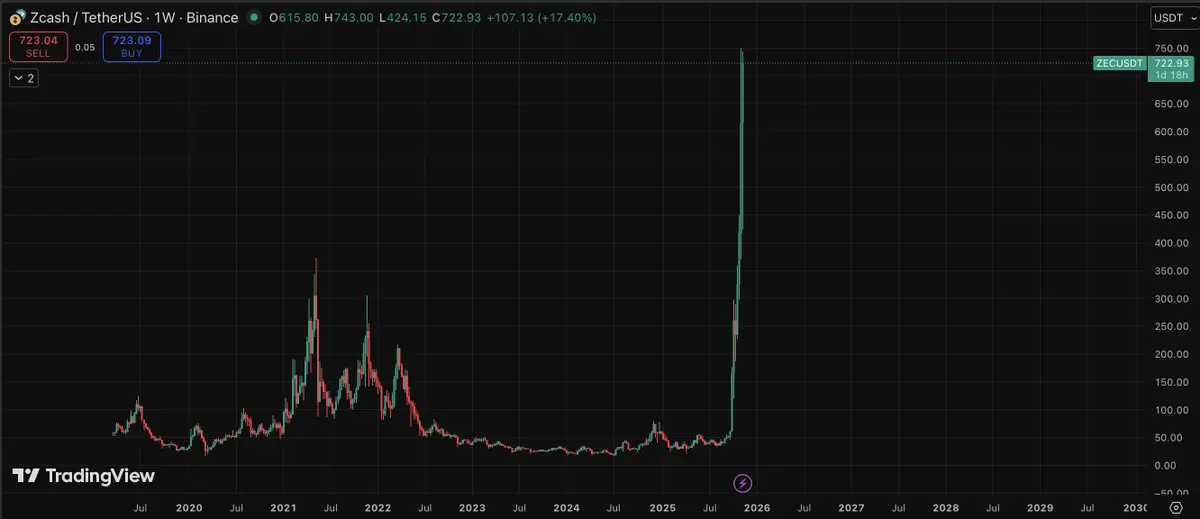Click the 2029 time axis label
Image resolution: width=1200 pixels, height=519 pixels.
point(1040,508)
